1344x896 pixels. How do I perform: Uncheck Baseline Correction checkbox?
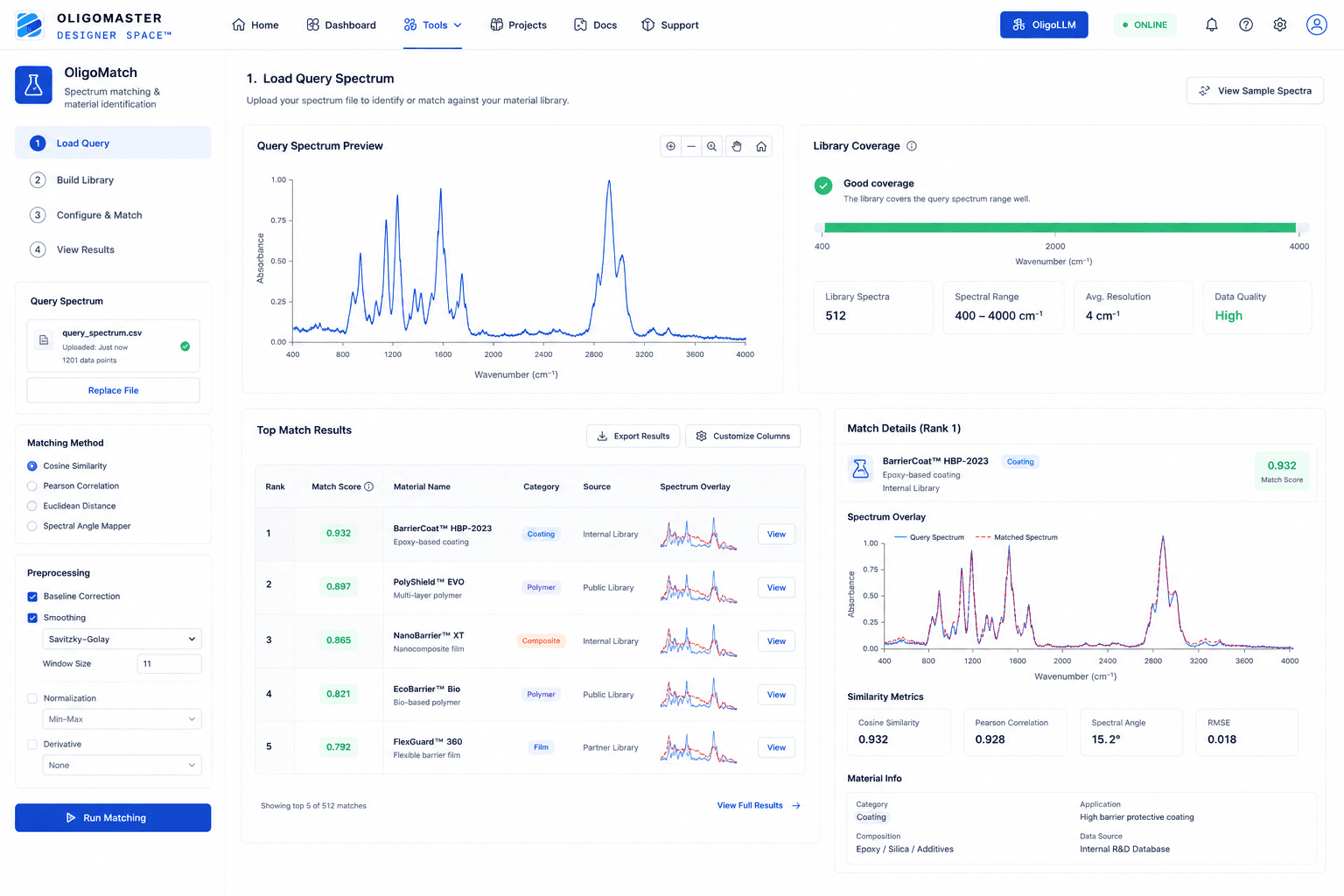click(32, 597)
